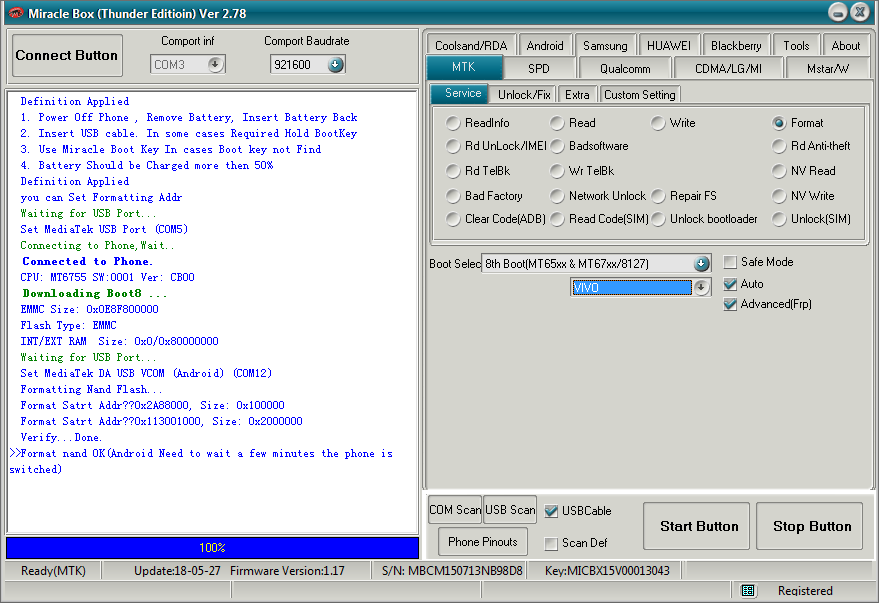Run a COM Scan
Viewport: 879px width, 603px height.
[455, 510]
